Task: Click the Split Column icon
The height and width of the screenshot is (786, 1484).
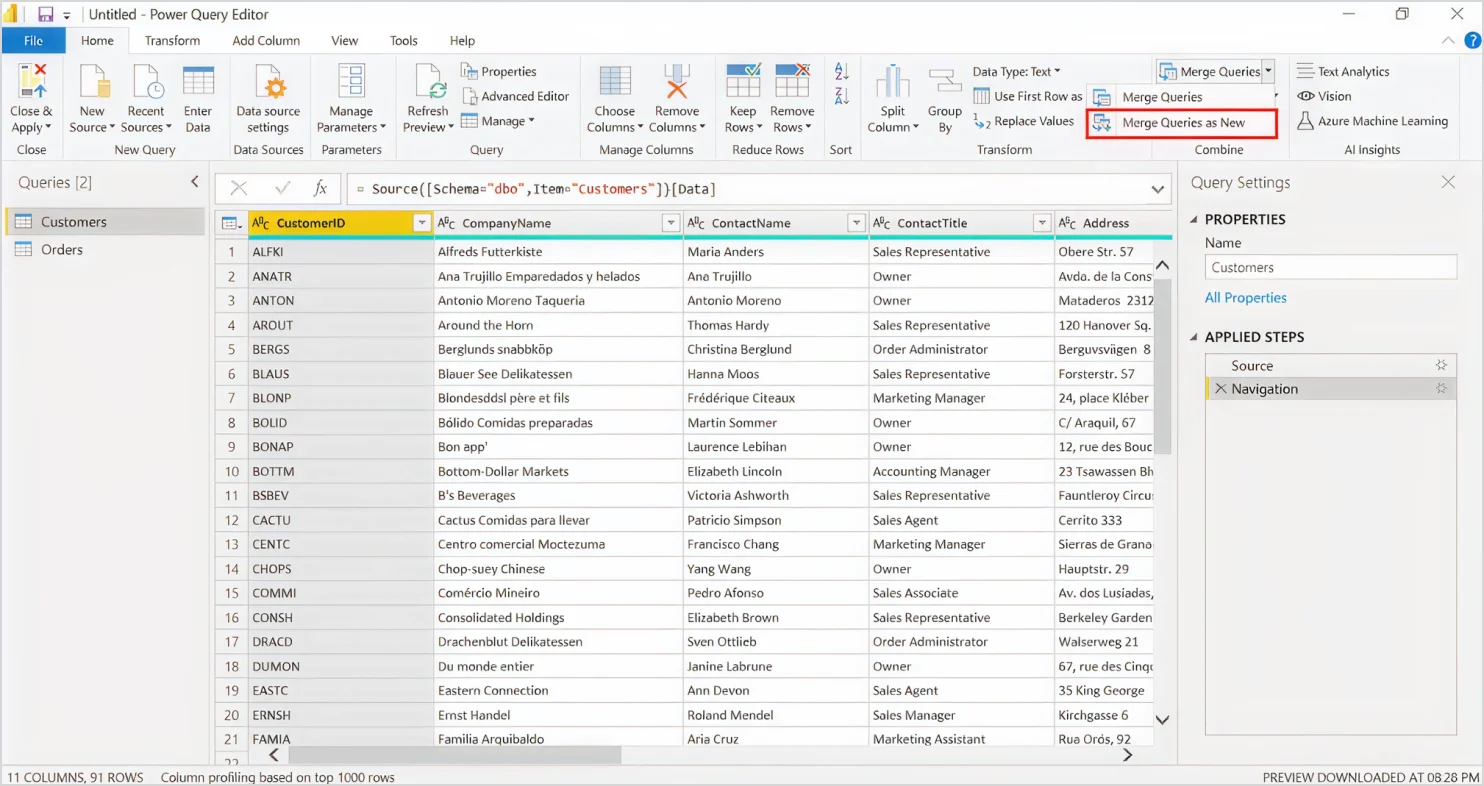Action: click(892, 82)
